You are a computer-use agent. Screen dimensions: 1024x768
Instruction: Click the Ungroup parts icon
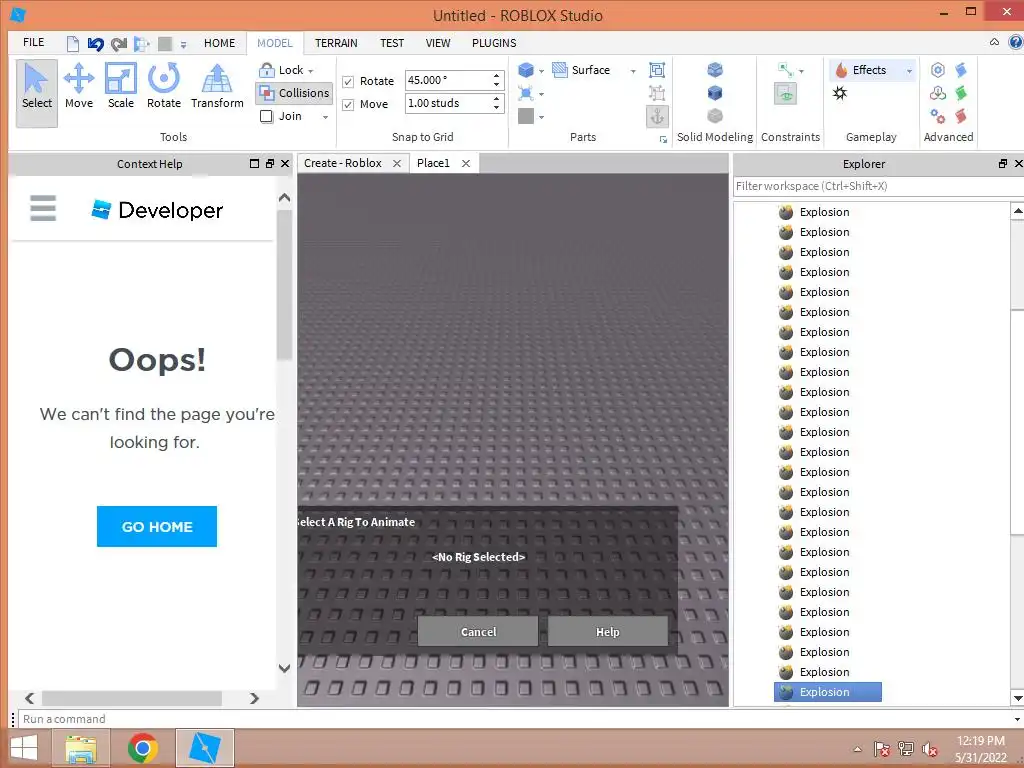click(657, 93)
